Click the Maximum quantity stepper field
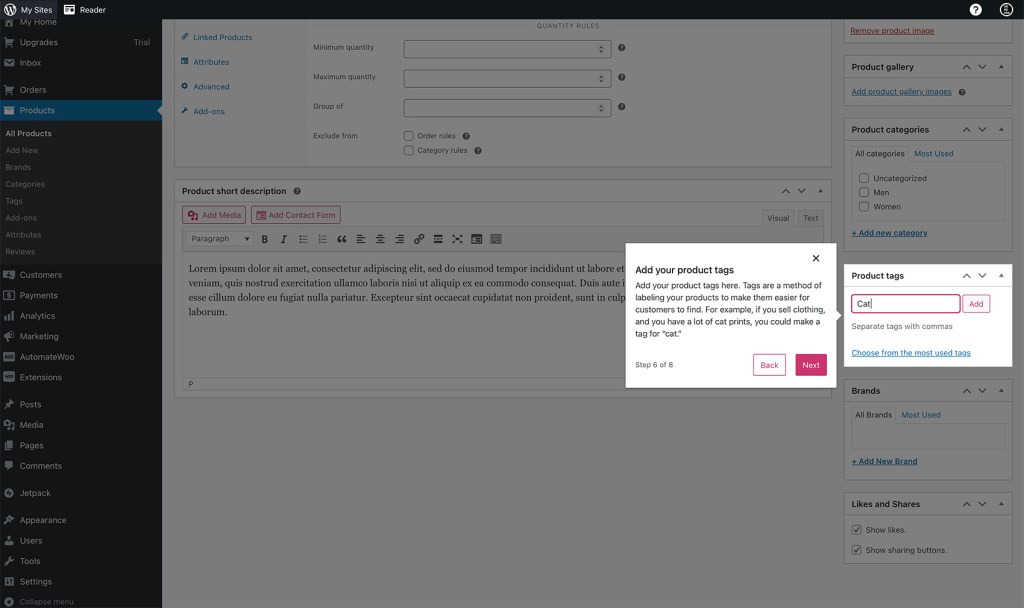Viewport: 1024px width, 608px height. click(507, 78)
